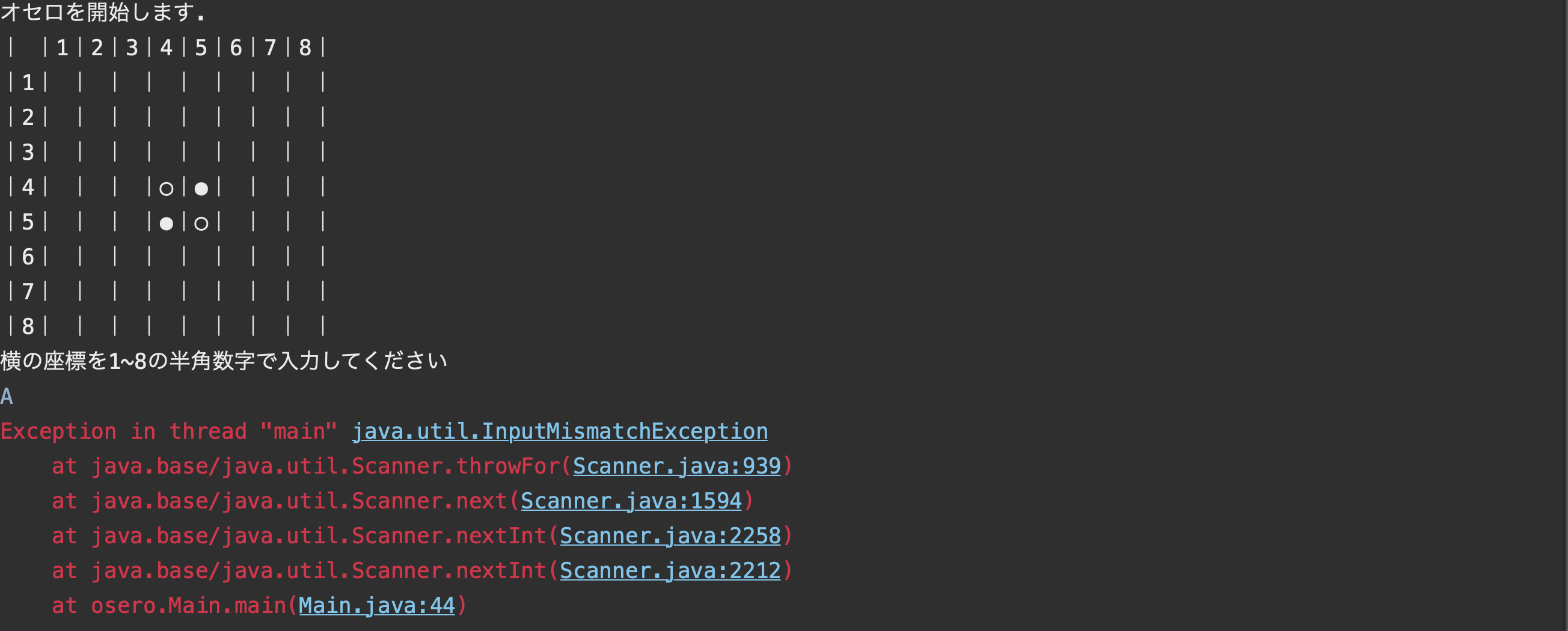Open the java.util.InputMismatchException link
The width and height of the screenshot is (1568, 631).
[x=559, y=431]
